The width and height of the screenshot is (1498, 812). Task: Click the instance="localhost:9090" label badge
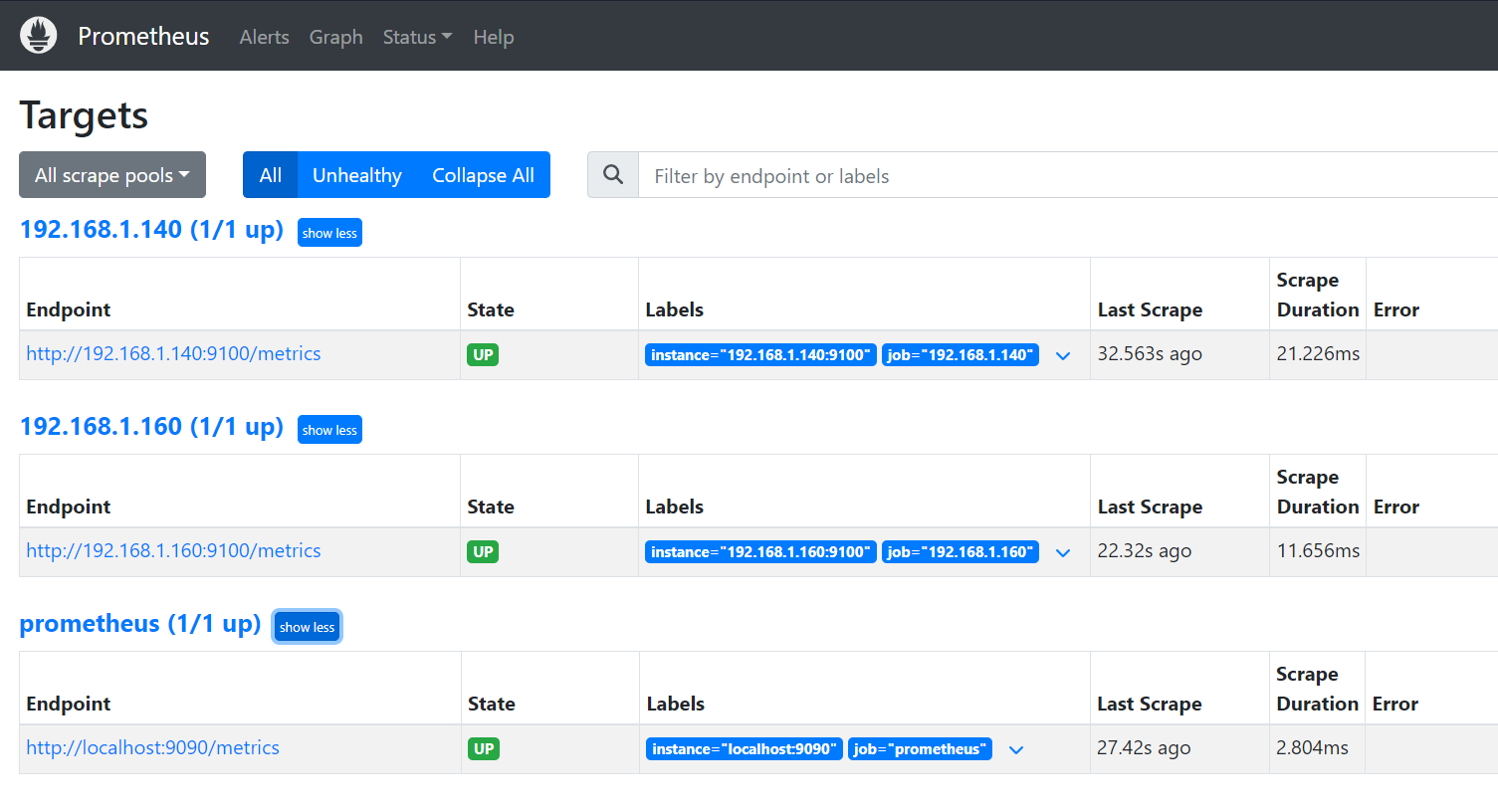click(745, 749)
